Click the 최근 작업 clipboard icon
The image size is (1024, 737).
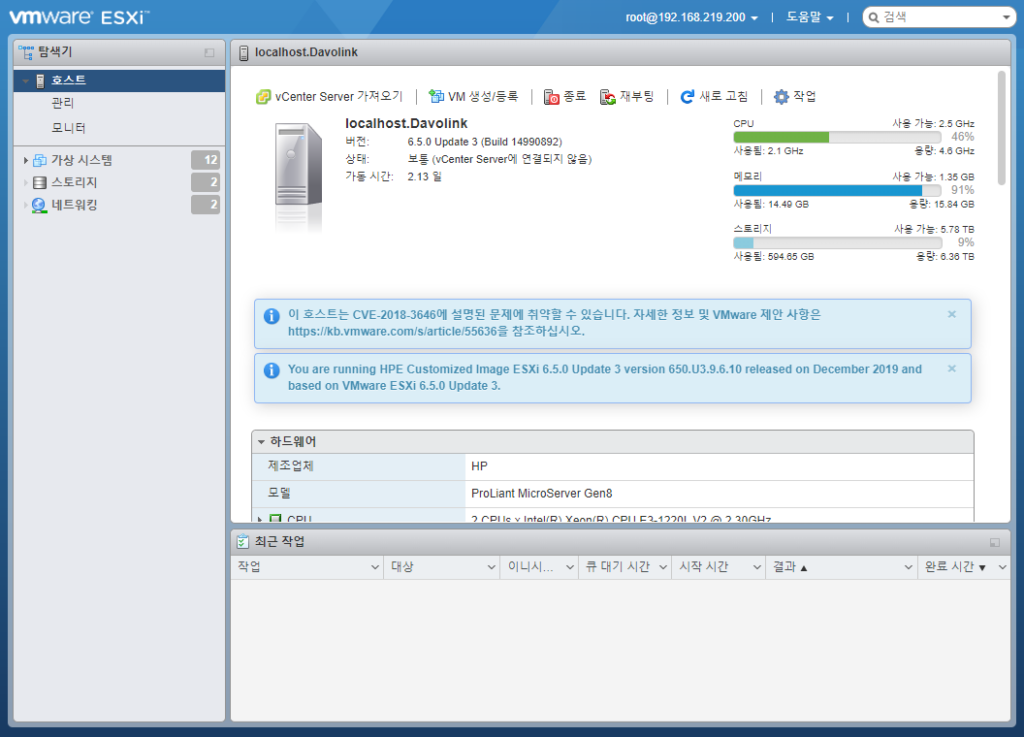point(243,541)
